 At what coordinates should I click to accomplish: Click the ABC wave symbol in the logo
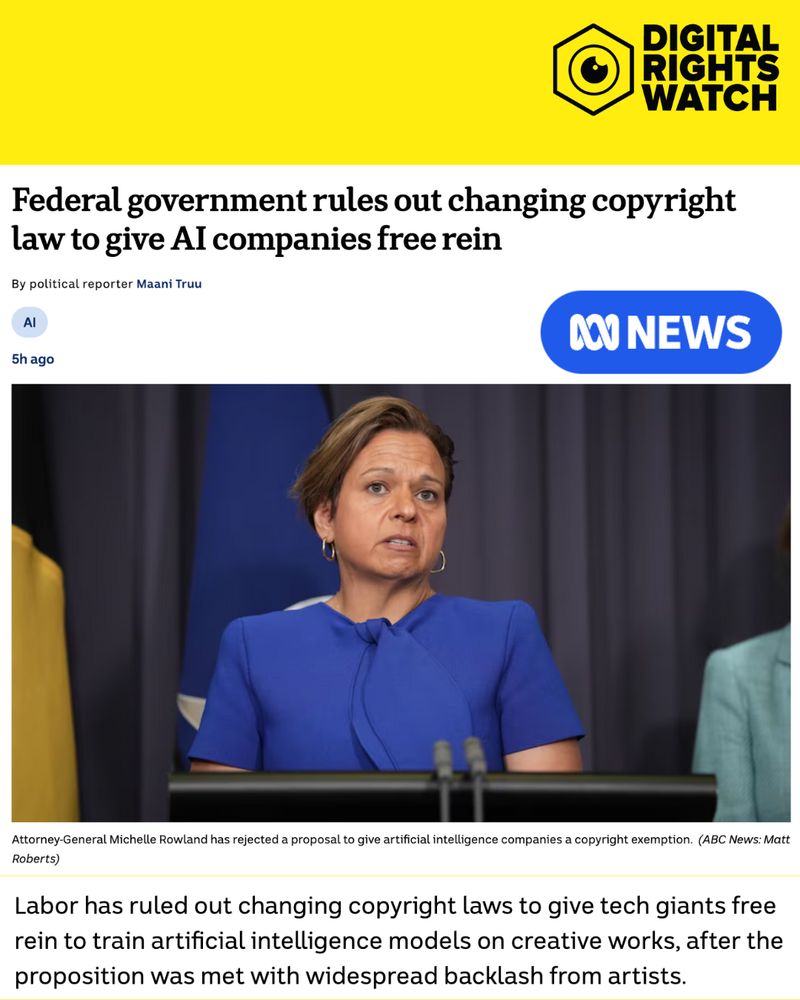[594, 332]
